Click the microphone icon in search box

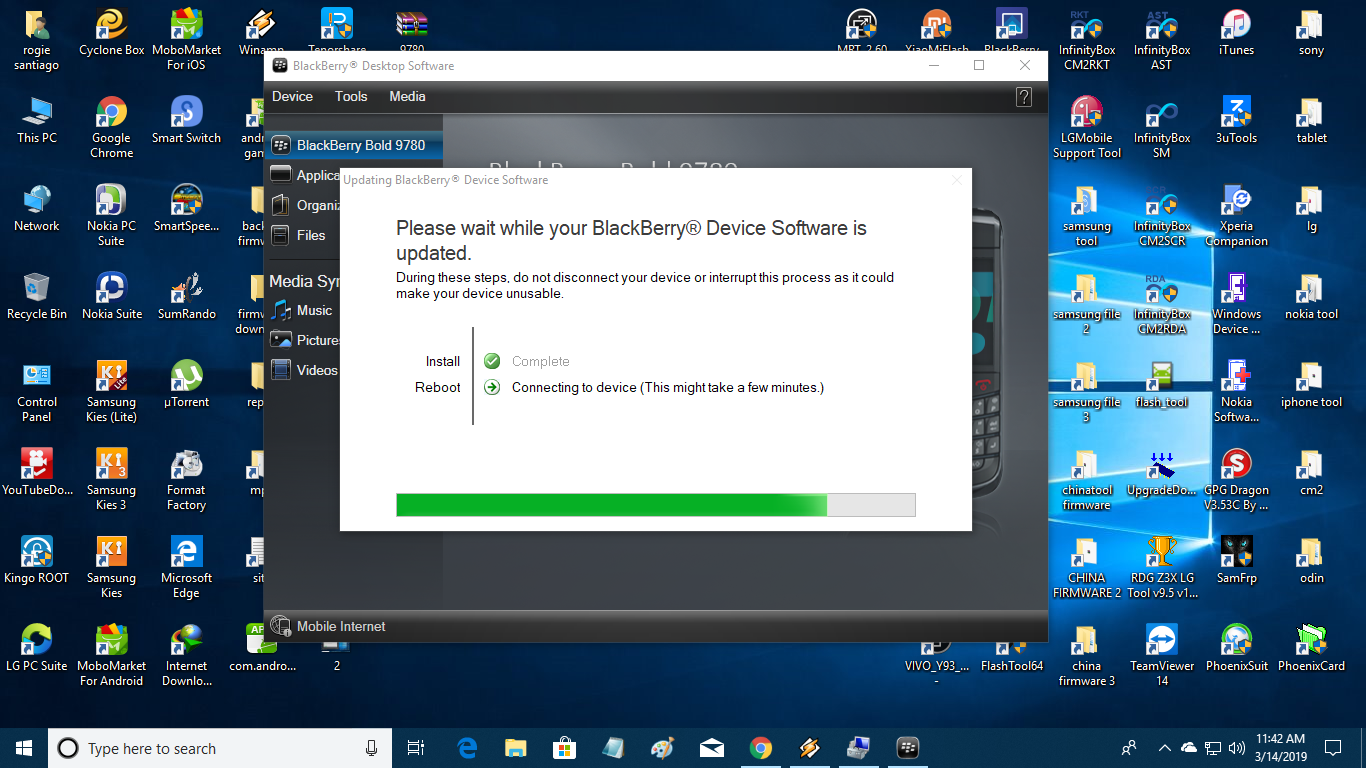point(371,748)
